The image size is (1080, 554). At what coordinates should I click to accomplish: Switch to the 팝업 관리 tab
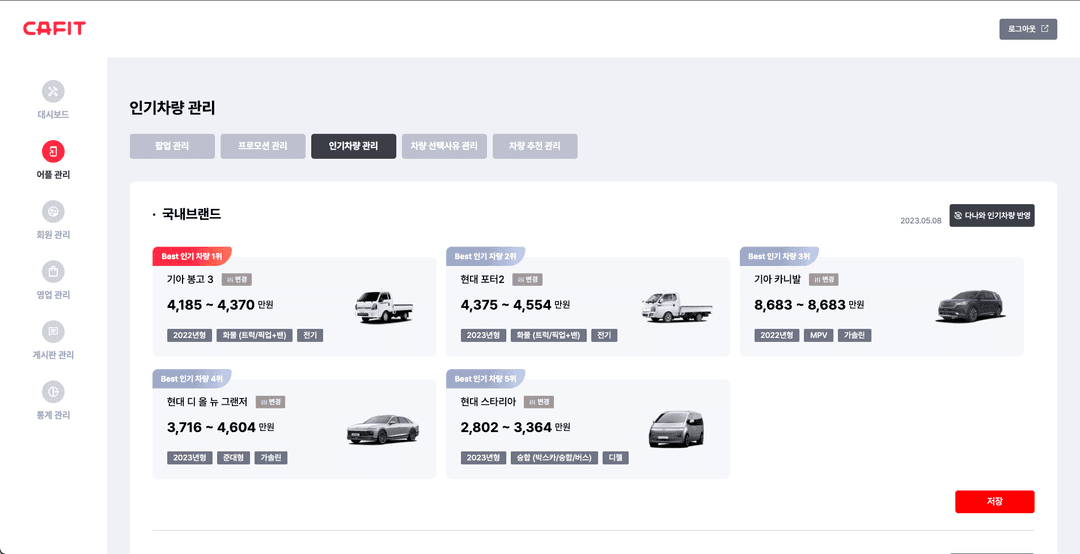pyautogui.click(x=172, y=146)
